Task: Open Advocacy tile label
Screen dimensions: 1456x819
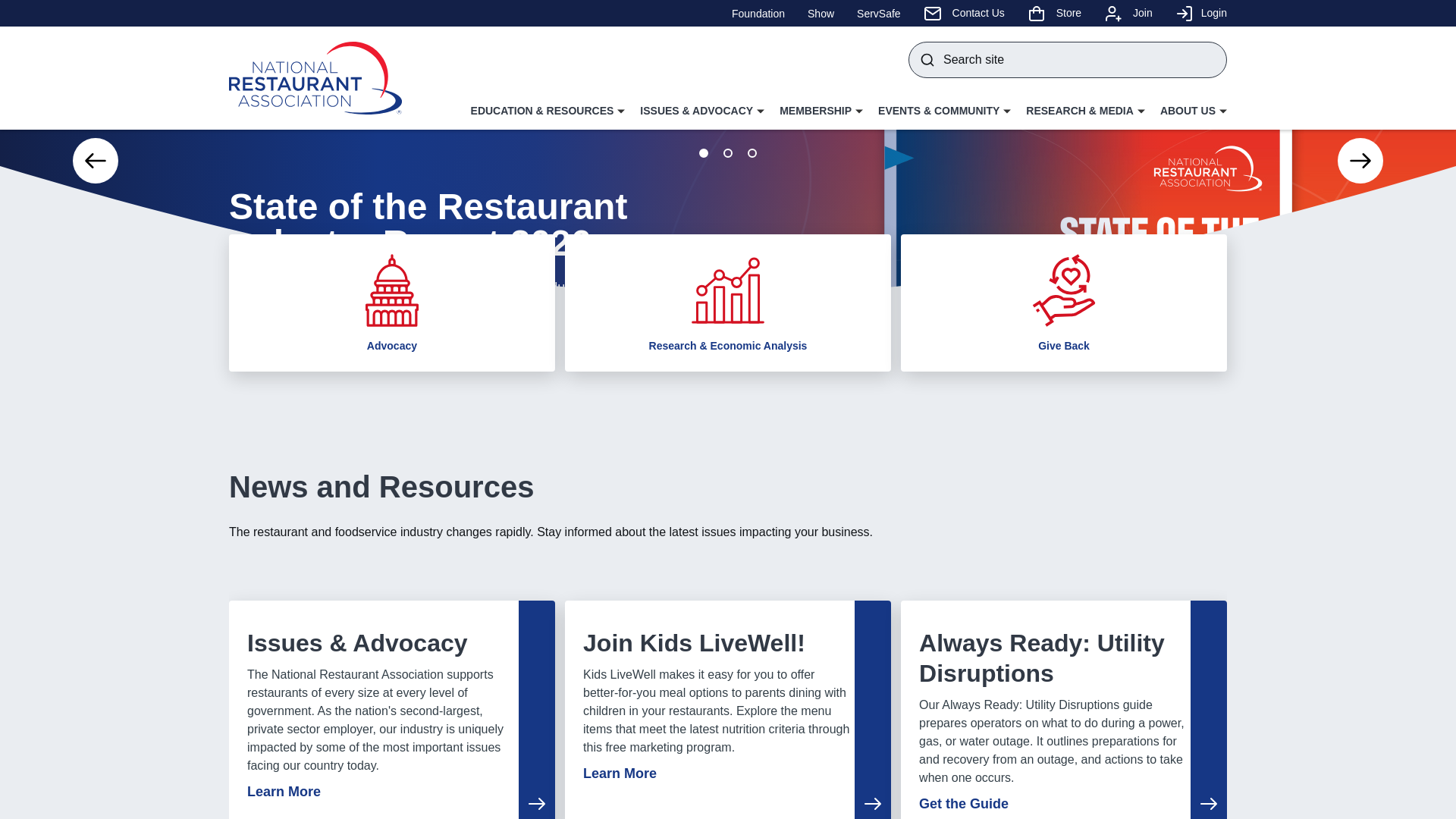Action: tap(392, 346)
